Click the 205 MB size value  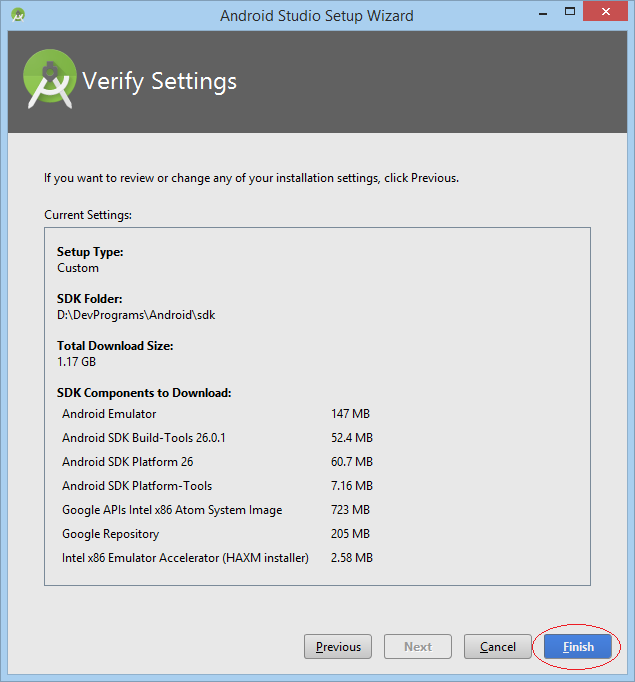350,534
